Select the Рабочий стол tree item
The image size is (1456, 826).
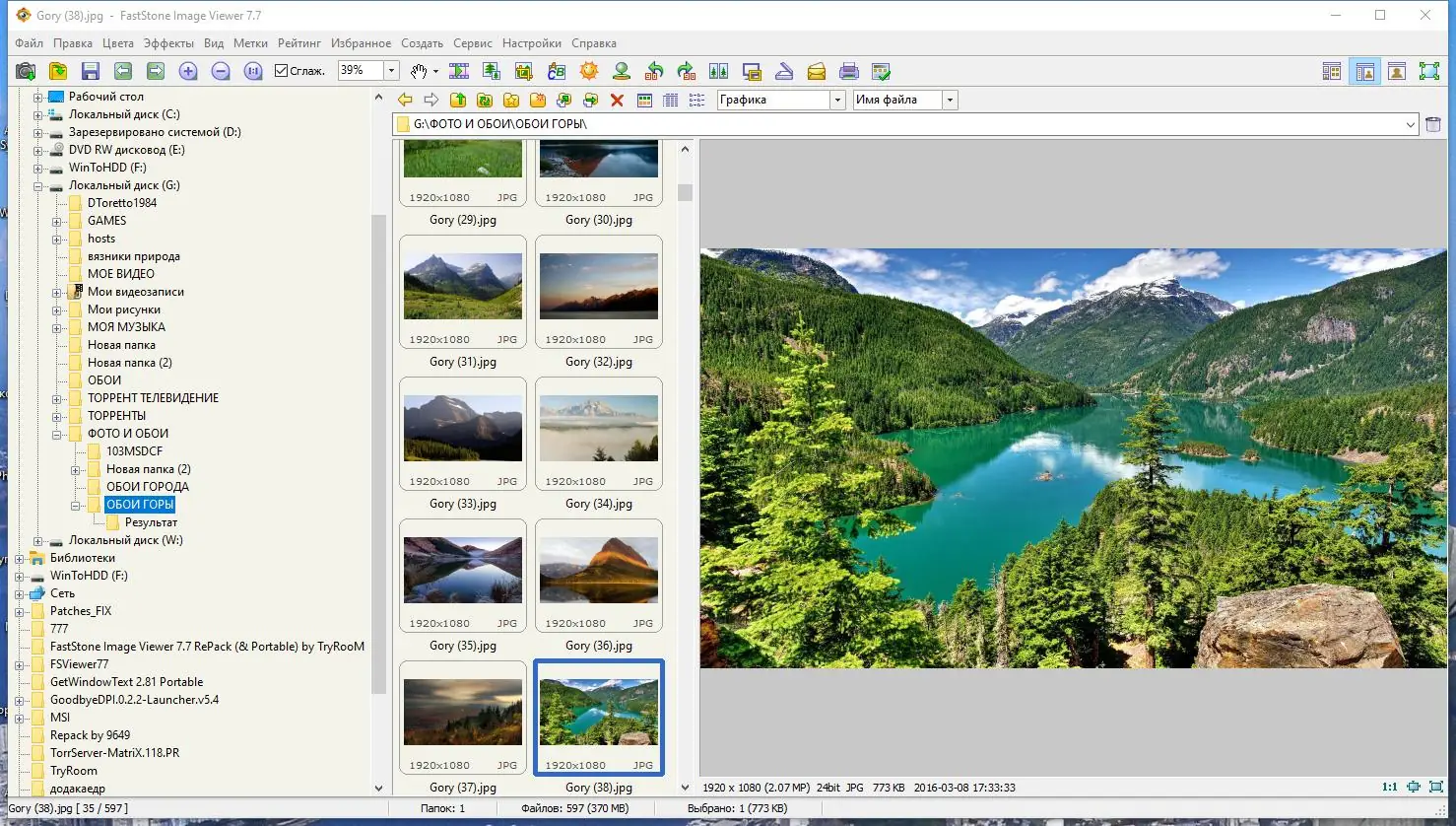point(106,97)
